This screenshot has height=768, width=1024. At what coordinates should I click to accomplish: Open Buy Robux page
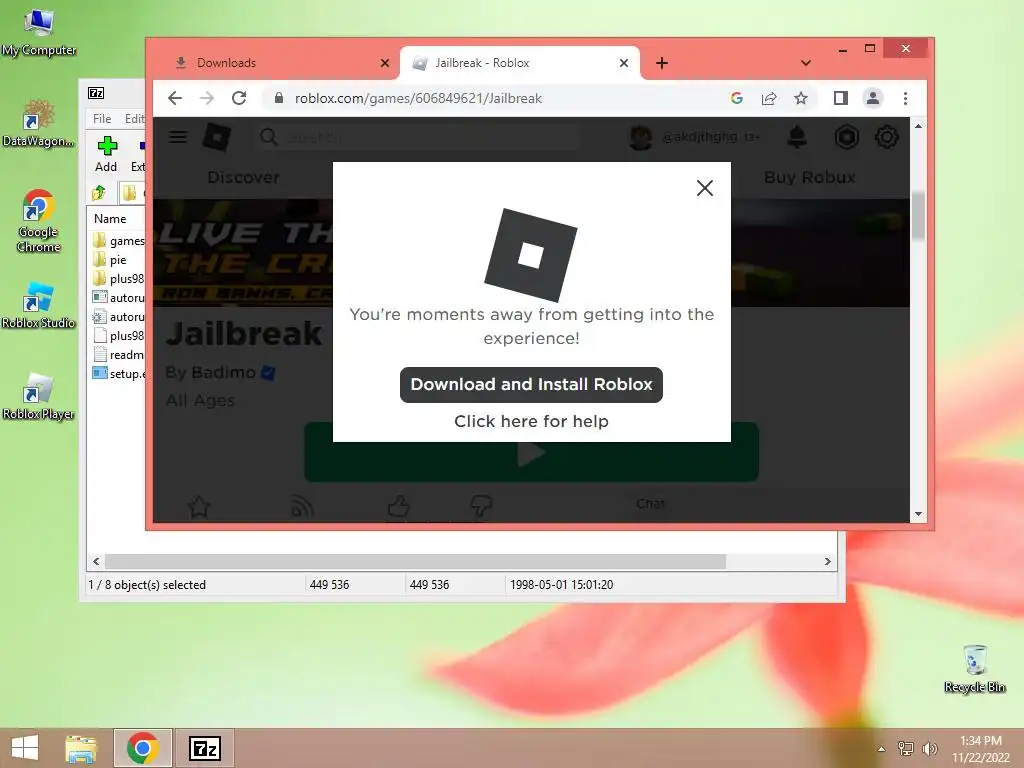[x=810, y=178]
